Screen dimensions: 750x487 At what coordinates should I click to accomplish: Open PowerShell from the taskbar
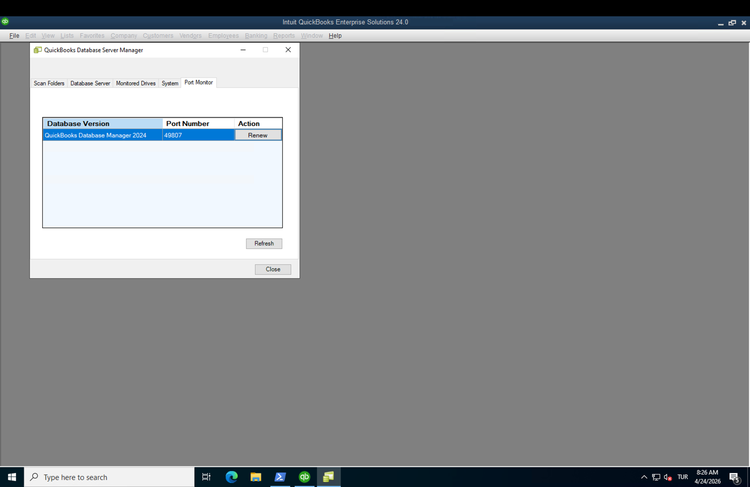click(280, 477)
